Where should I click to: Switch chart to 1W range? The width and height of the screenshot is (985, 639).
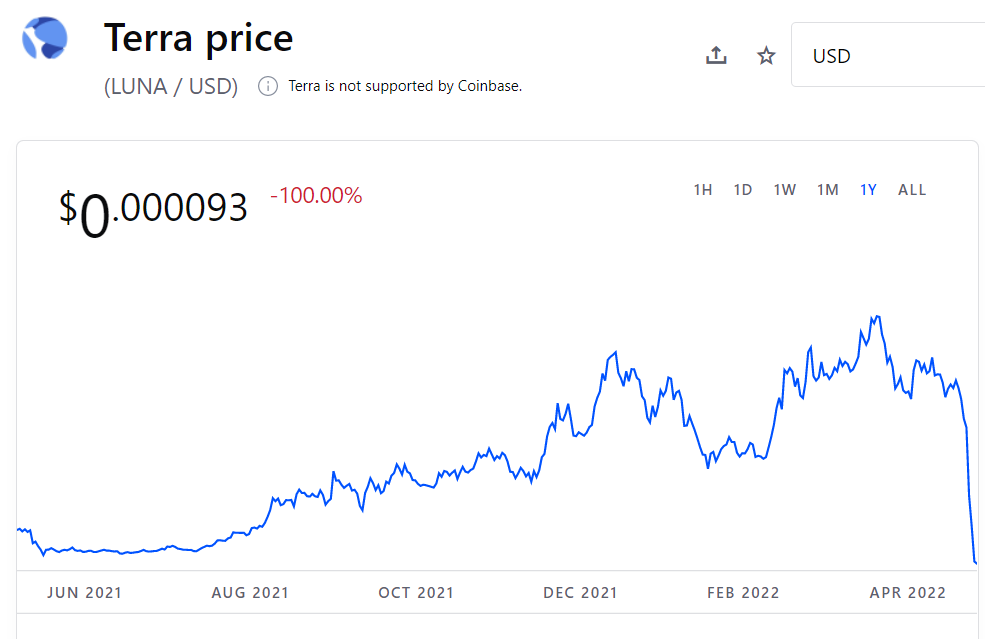[785, 190]
